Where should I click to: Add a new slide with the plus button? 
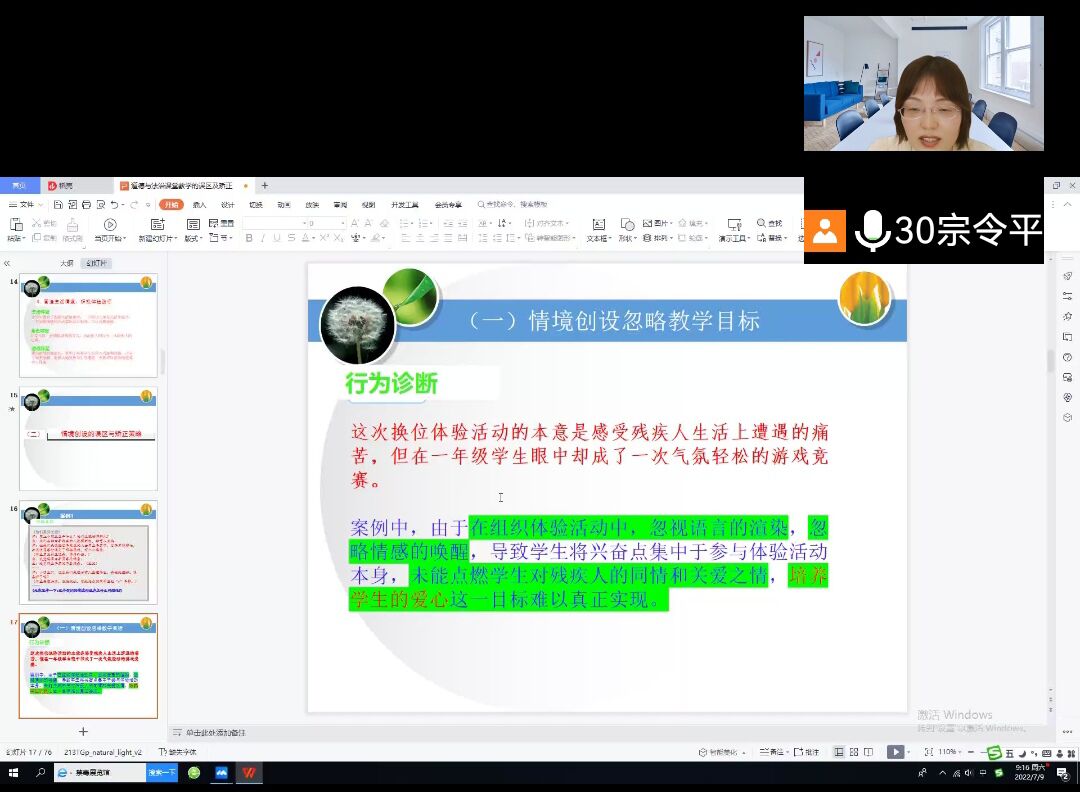coord(83,732)
